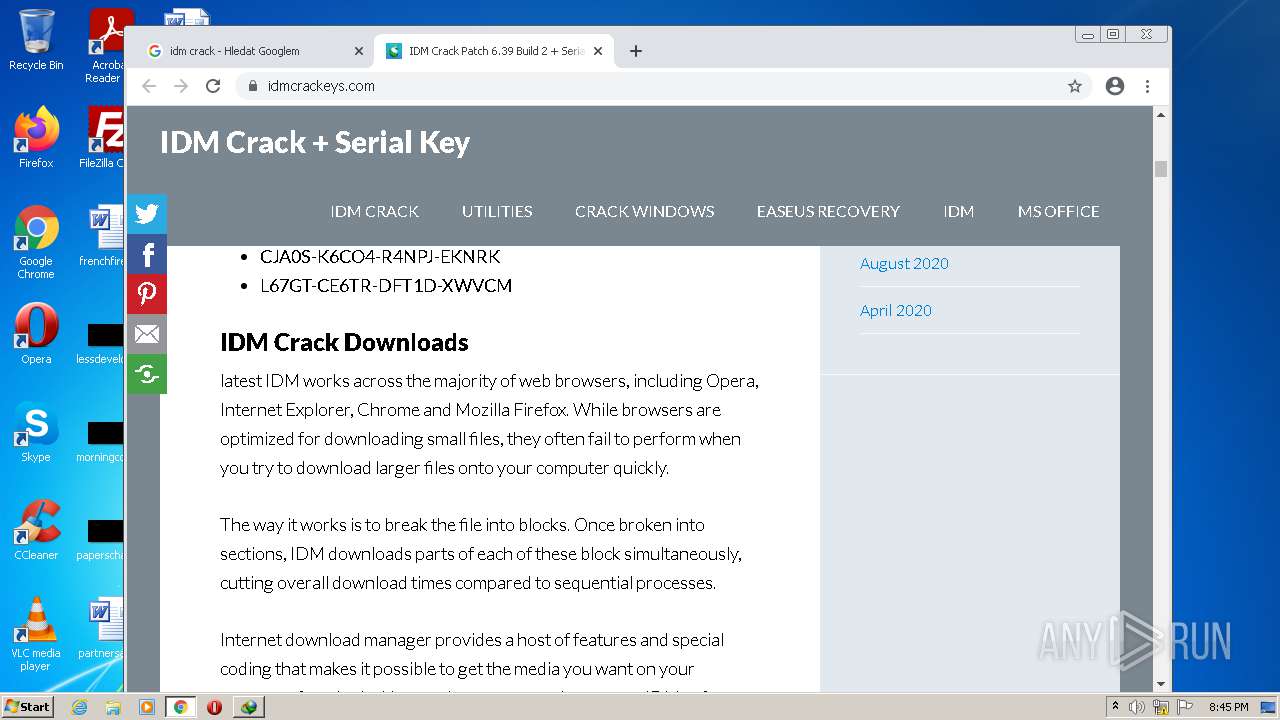Viewport: 1280px width, 720px height.
Task: Open Firefox desktop shortcut
Action: point(36,138)
